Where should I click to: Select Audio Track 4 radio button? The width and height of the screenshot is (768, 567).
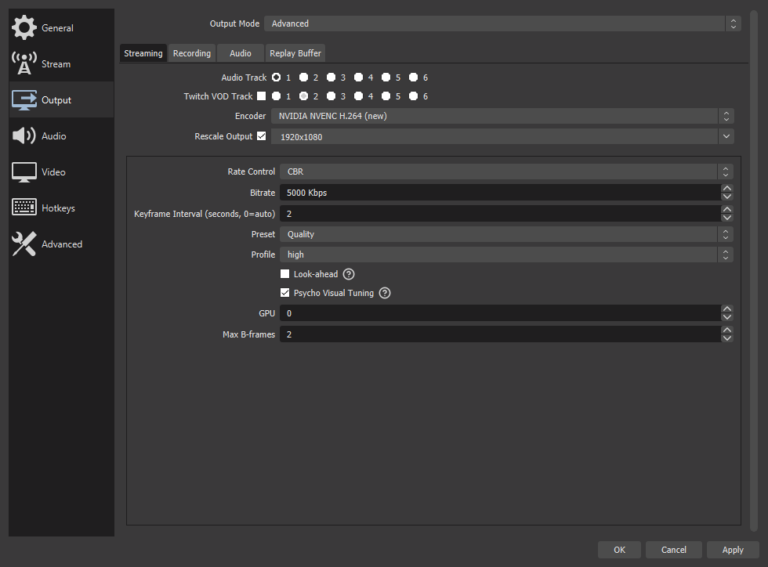tap(359, 77)
